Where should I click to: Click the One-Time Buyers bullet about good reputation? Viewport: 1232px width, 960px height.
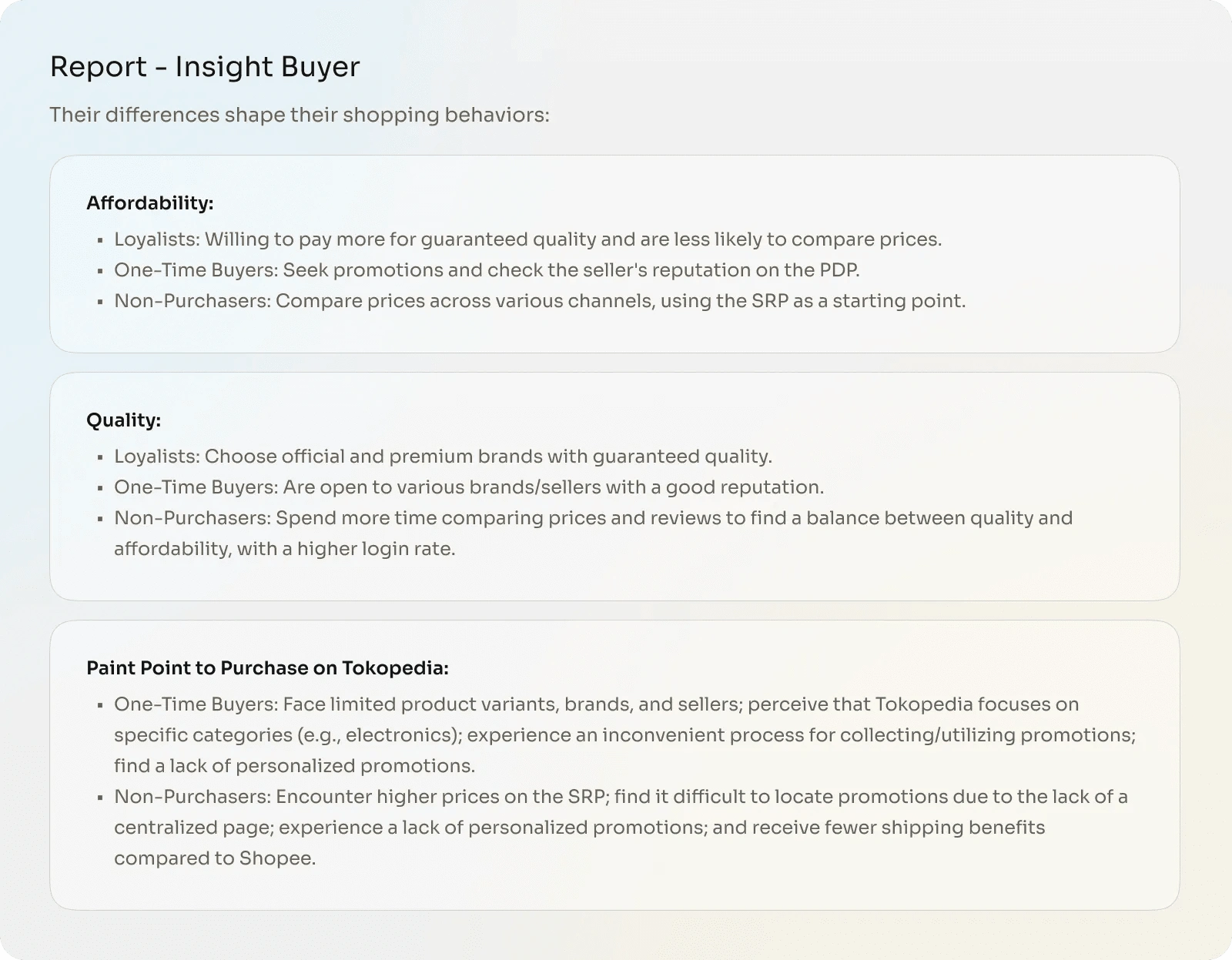469,487
